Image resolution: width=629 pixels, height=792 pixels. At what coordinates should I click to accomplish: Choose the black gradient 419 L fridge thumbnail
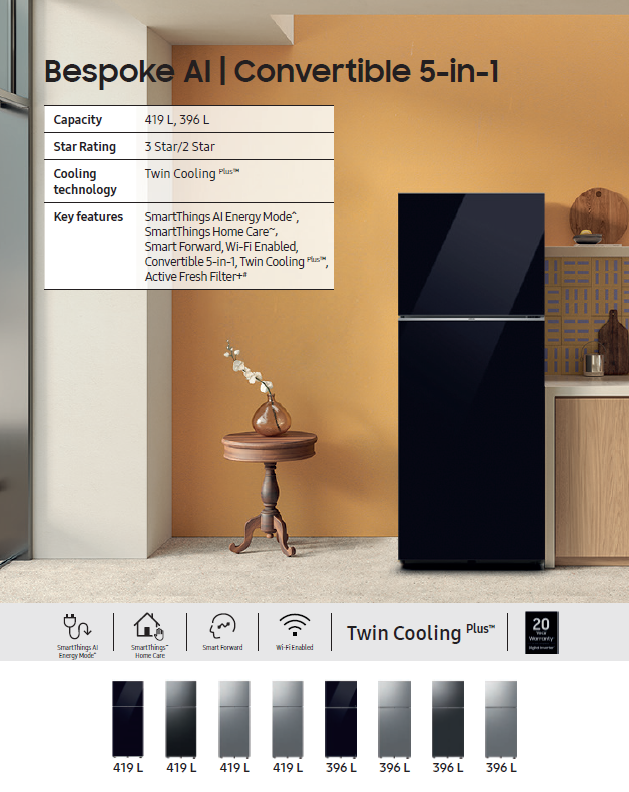[x=181, y=719]
